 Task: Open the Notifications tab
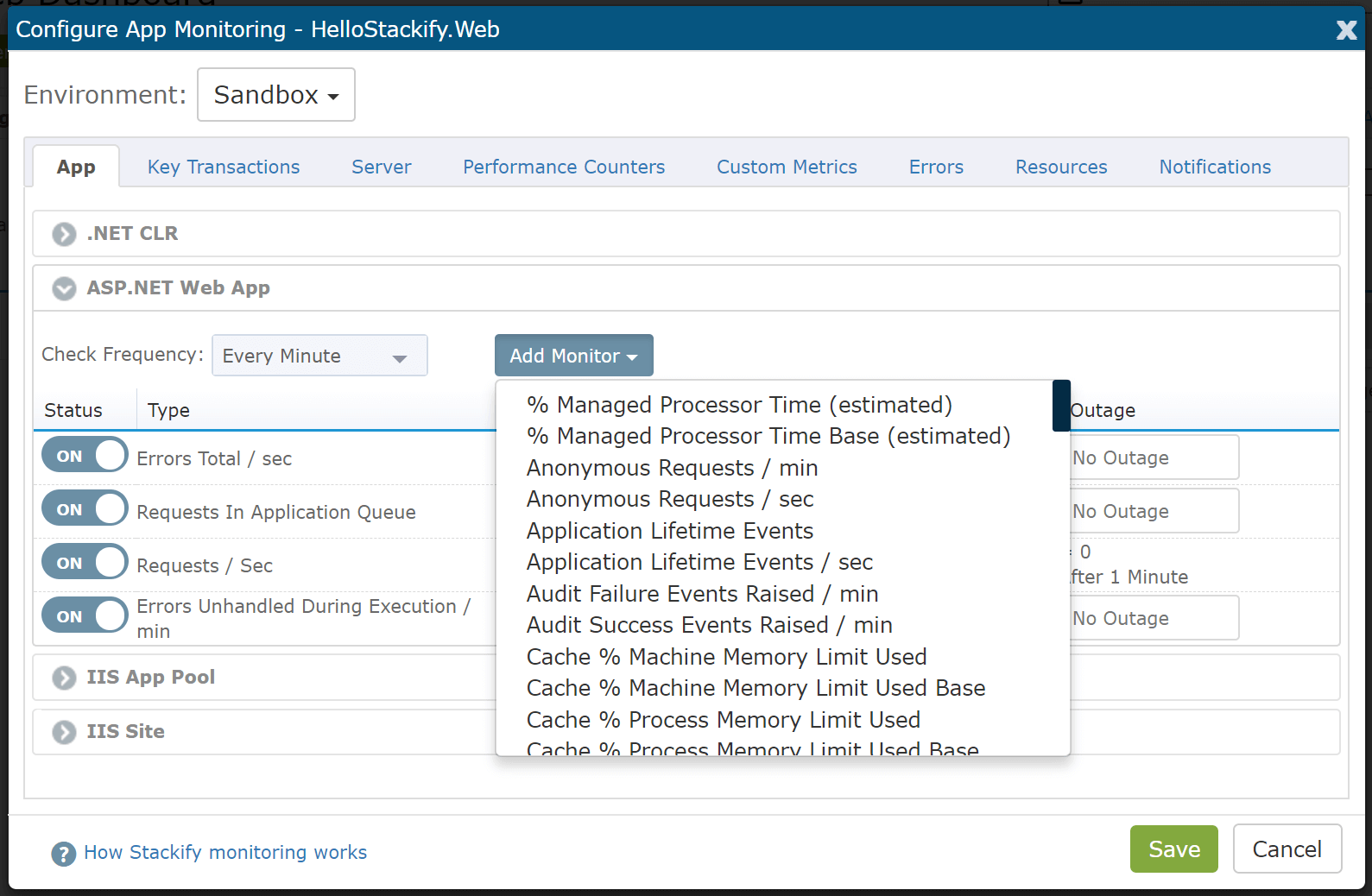tap(1215, 167)
